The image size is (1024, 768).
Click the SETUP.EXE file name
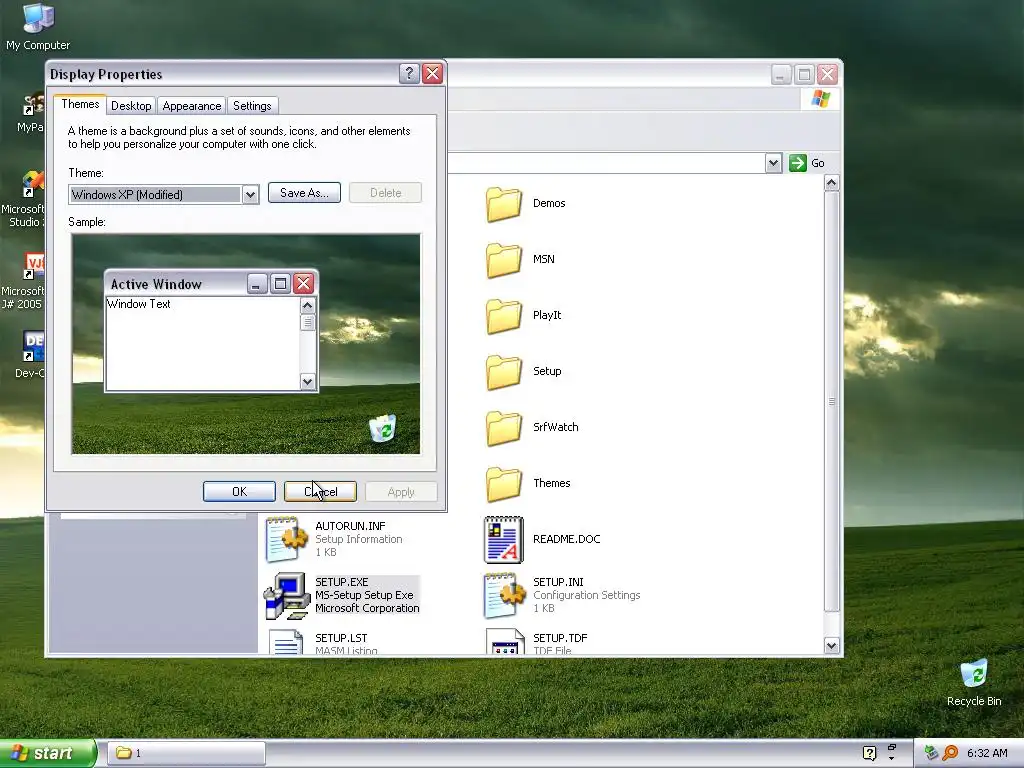pyautogui.click(x=342, y=582)
